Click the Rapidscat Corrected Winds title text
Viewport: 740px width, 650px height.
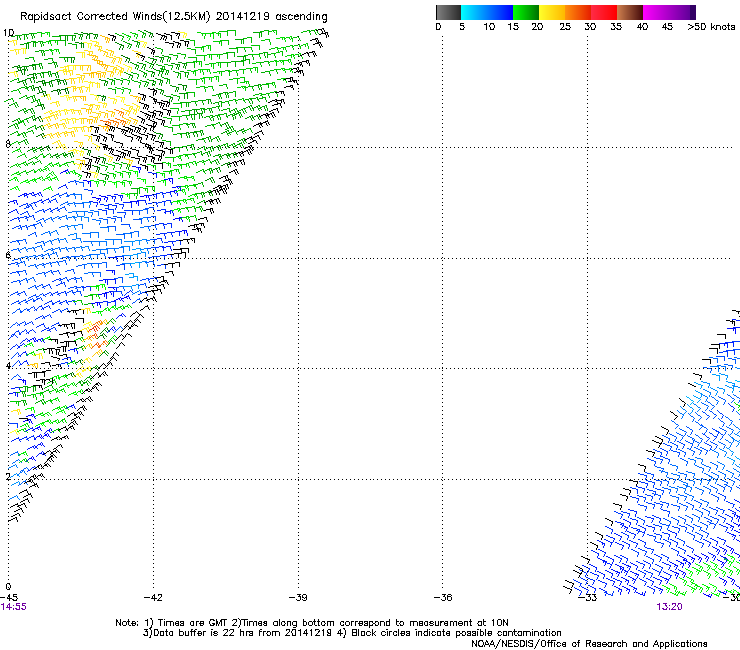click(x=174, y=17)
